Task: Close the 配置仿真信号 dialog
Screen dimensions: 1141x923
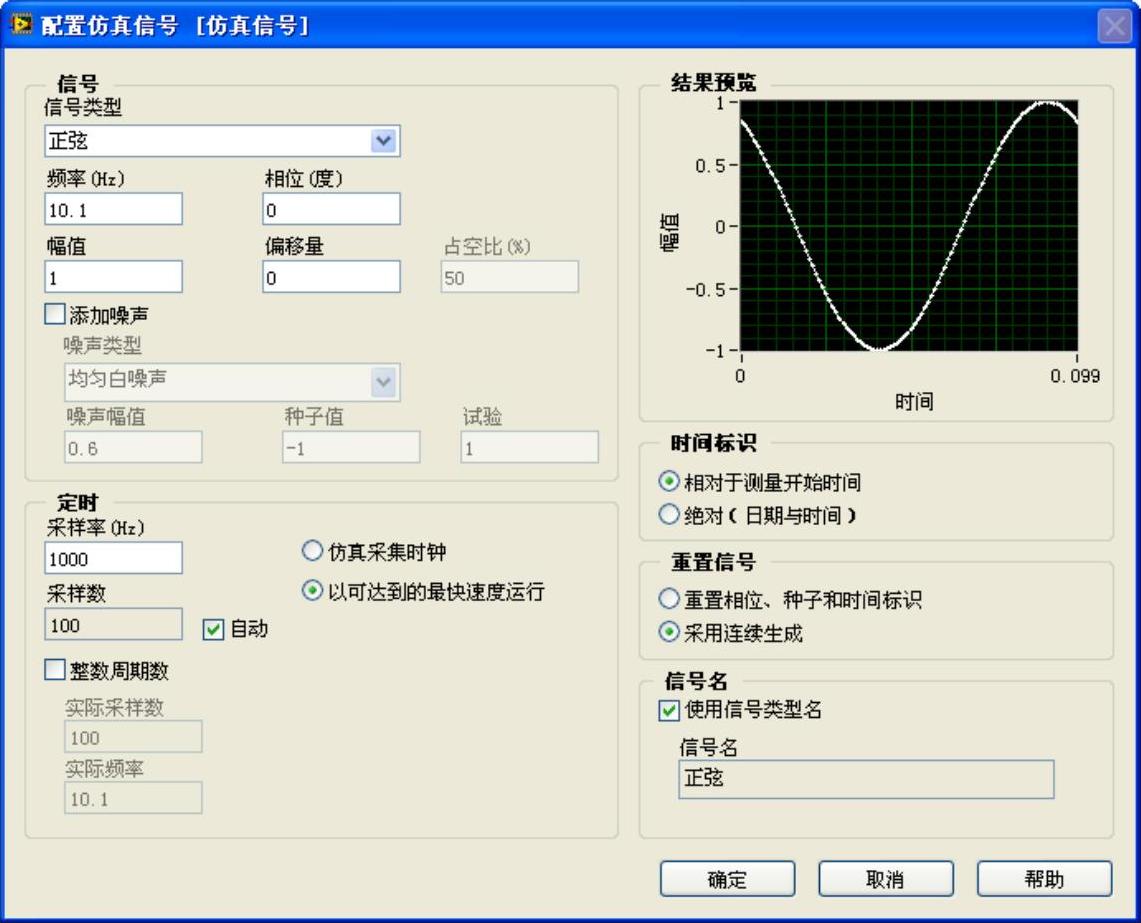Action: (x=1114, y=26)
